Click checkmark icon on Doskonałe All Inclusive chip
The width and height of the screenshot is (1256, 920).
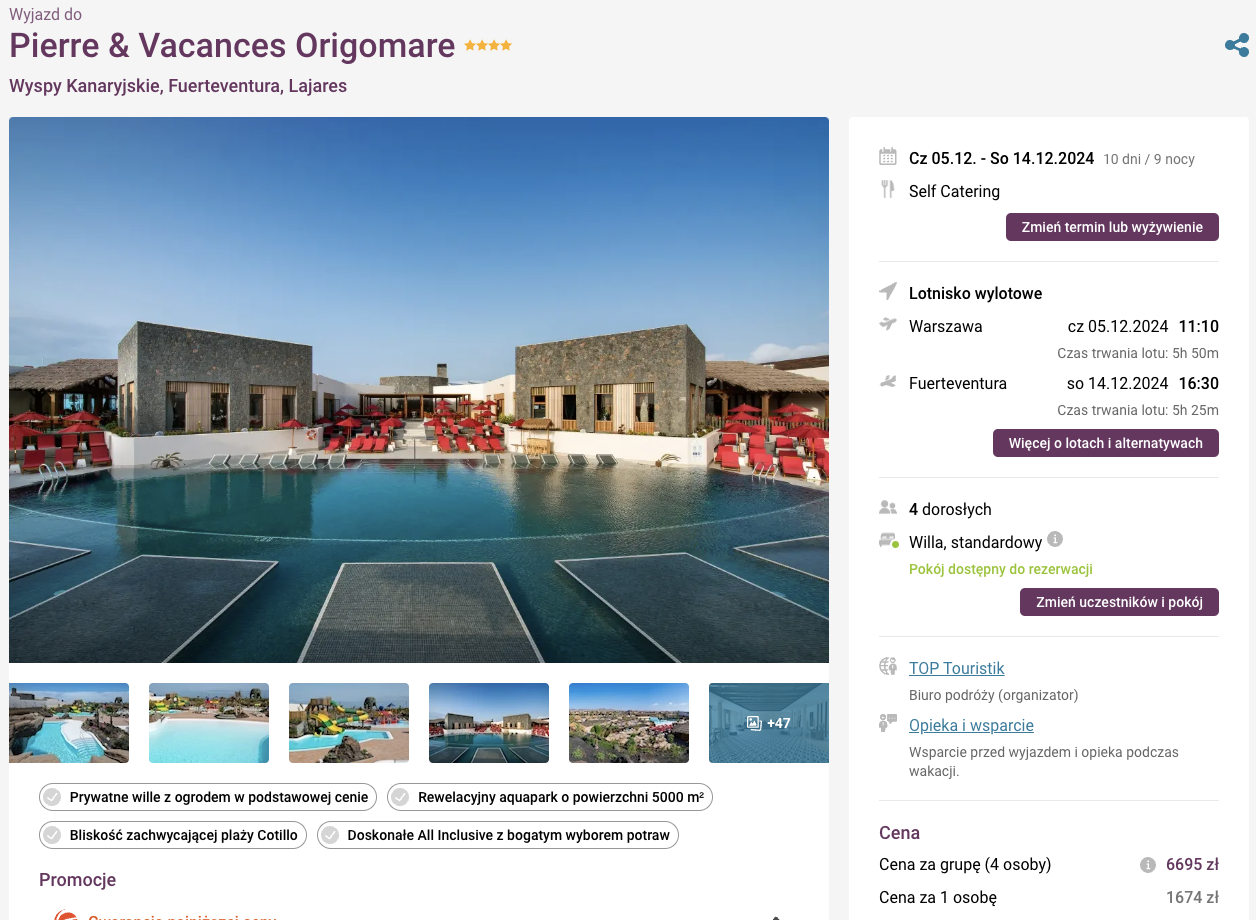coord(330,835)
